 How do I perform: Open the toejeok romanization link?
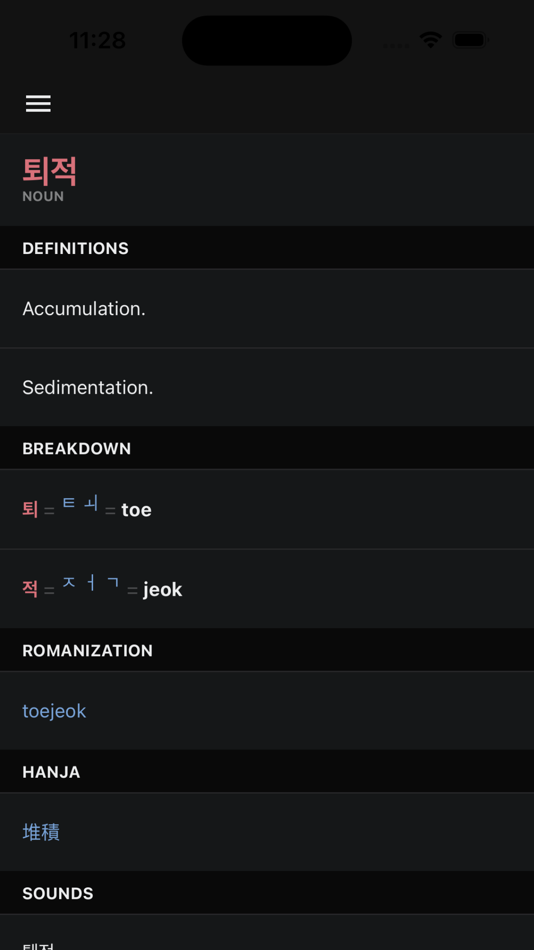pos(55,711)
